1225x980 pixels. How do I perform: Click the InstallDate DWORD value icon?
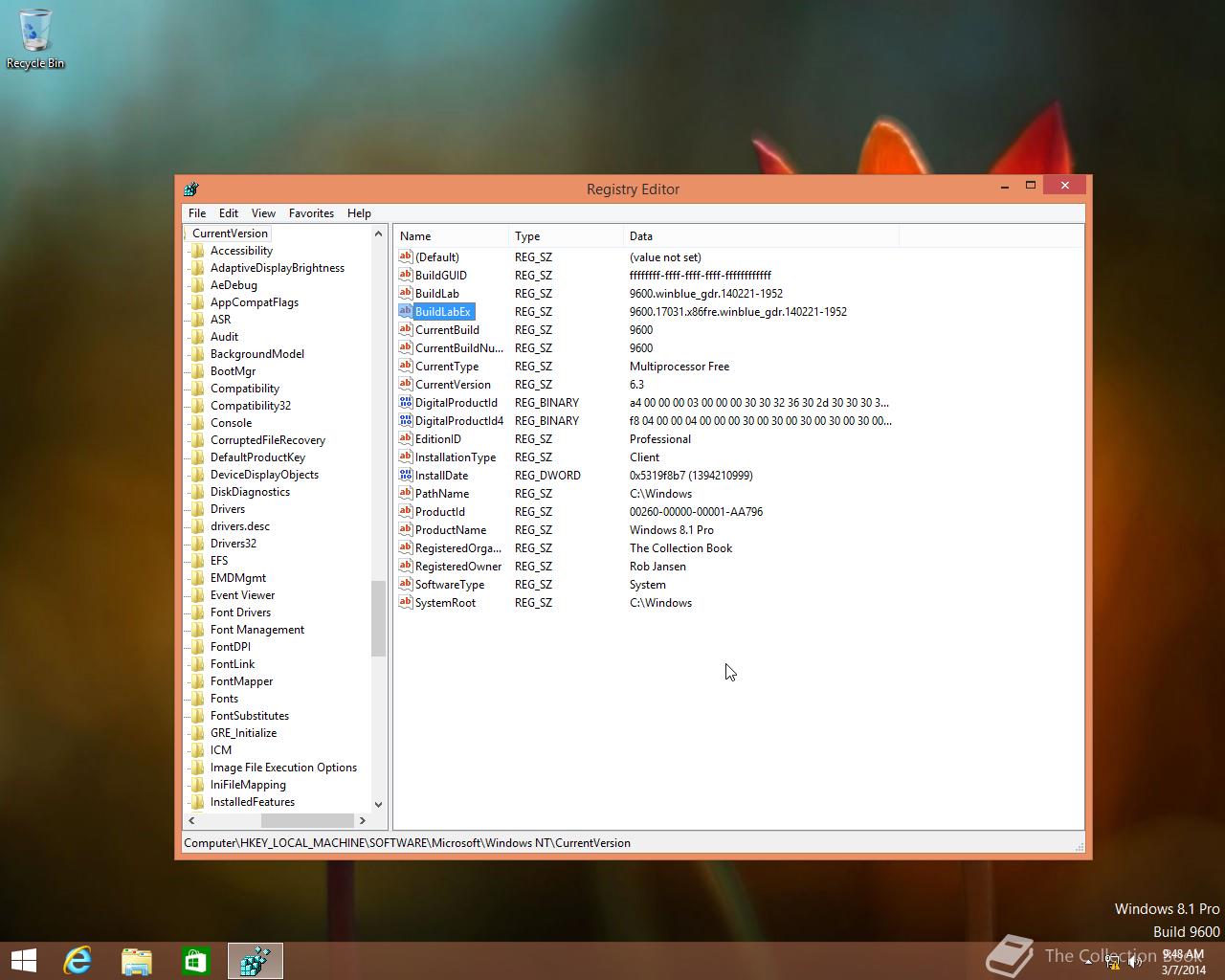pyautogui.click(x=406, y=475)
